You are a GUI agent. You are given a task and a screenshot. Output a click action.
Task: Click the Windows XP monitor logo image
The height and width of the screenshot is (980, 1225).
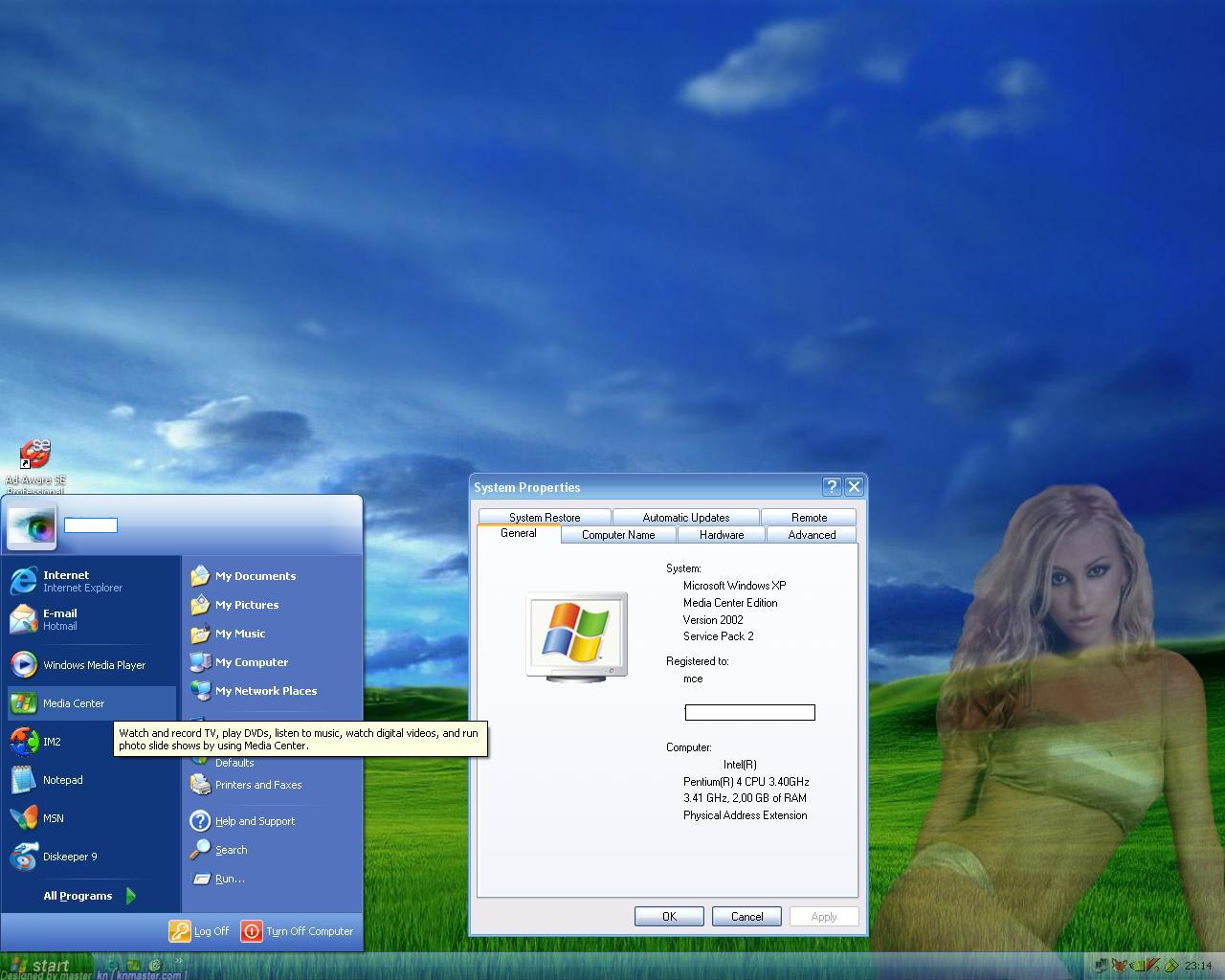[577, 636]
